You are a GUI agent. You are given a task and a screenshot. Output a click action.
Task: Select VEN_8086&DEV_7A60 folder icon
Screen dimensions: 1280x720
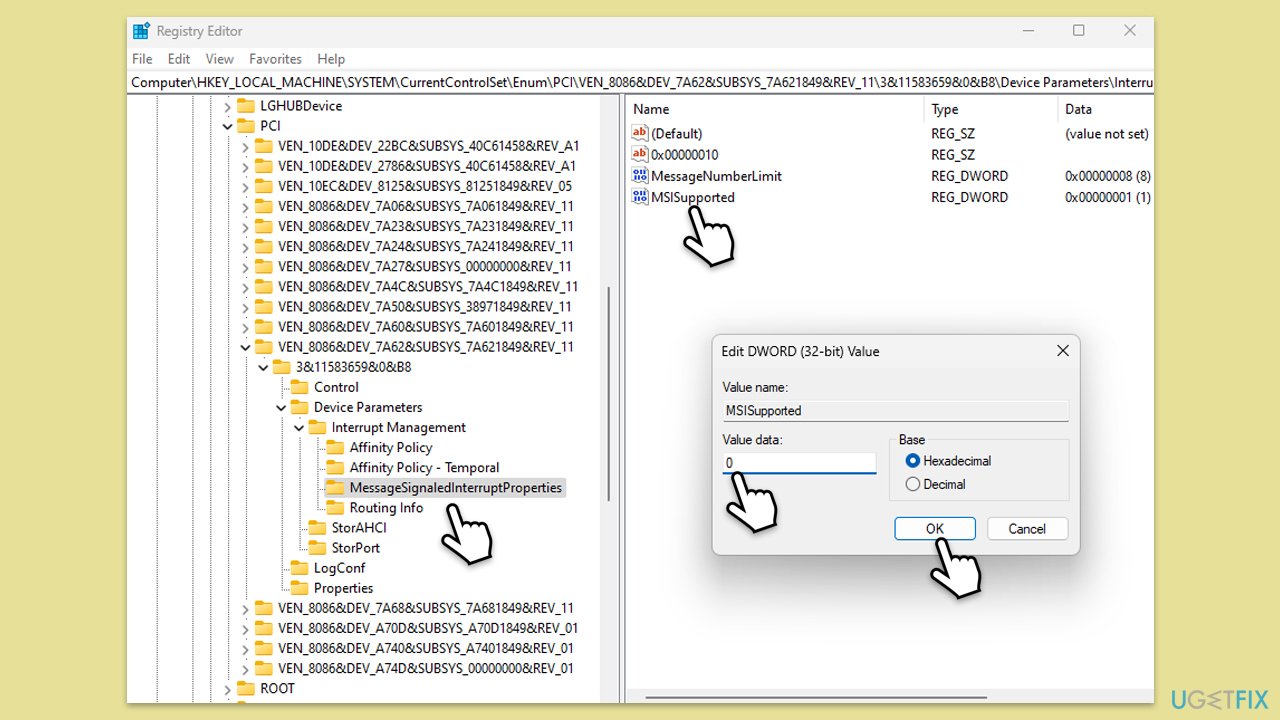tap(264, 326)
